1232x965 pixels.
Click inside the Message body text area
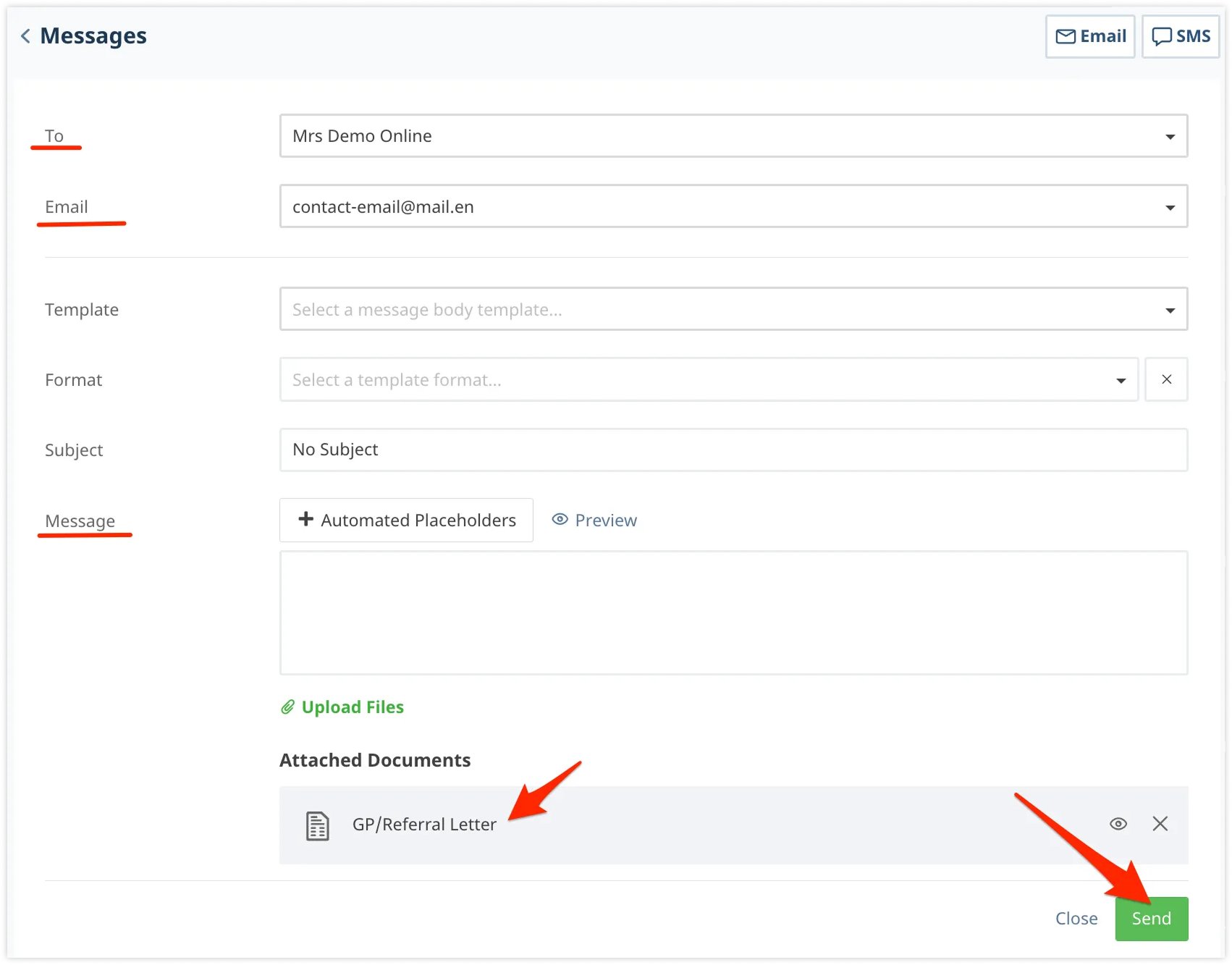[x=733, y=612]
